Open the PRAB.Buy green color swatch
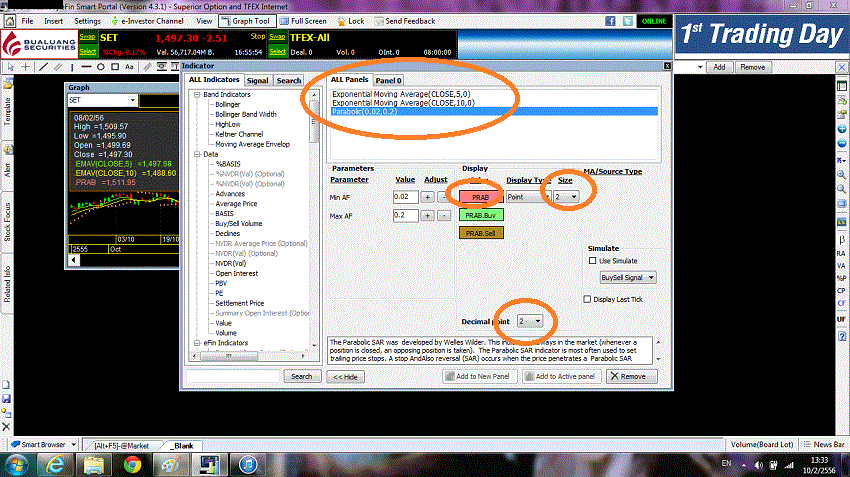850x477 pixels. [481, 215]
